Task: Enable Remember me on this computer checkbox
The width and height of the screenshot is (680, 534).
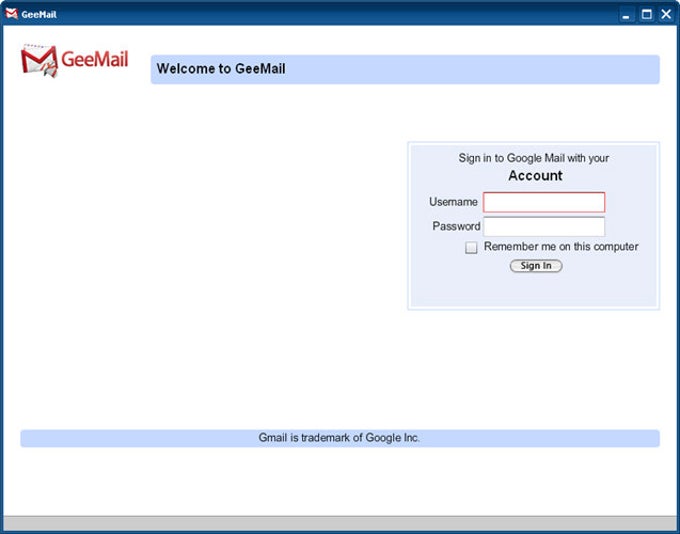Action: 471,248
